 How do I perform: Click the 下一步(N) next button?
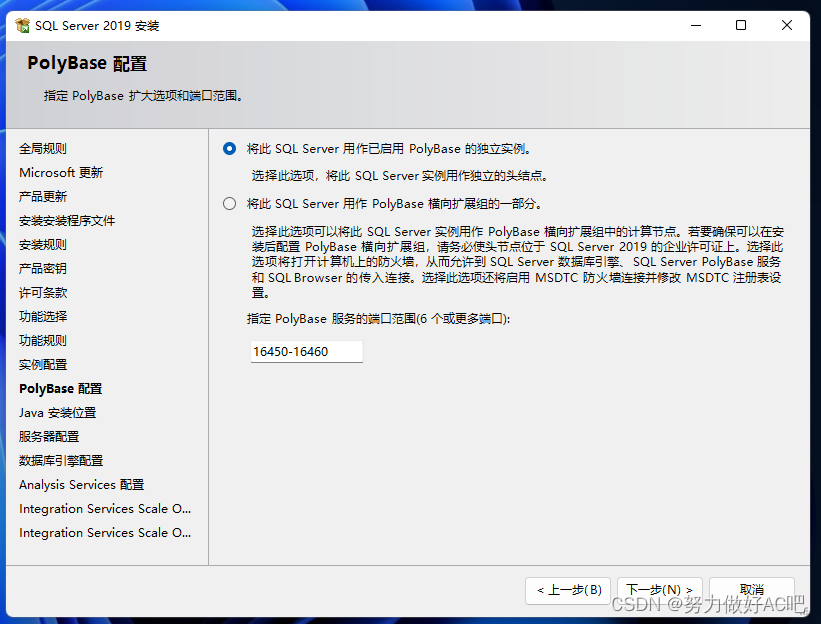pos(659,590)
